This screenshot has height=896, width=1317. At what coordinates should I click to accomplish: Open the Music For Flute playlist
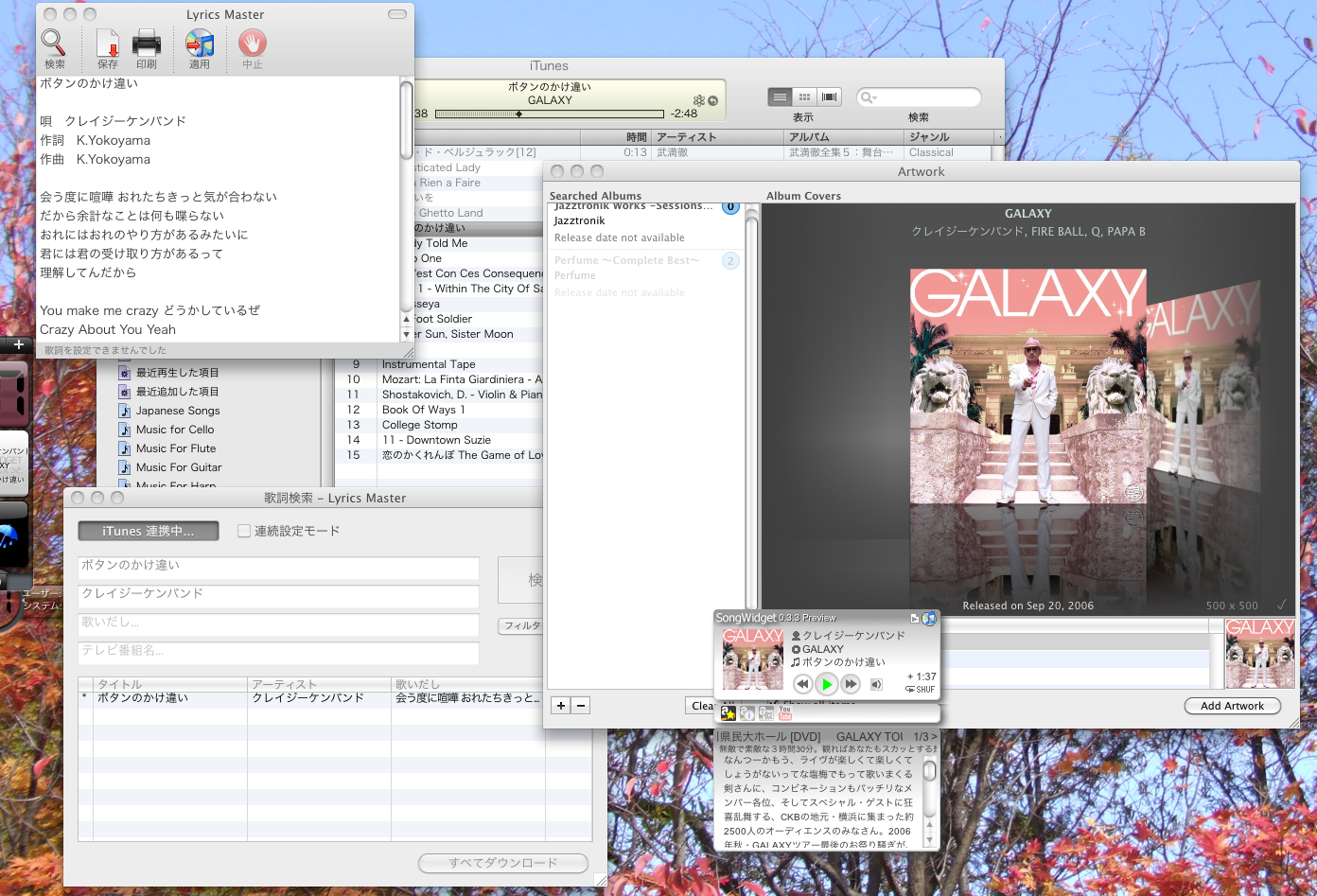click(x=175, y=448)
